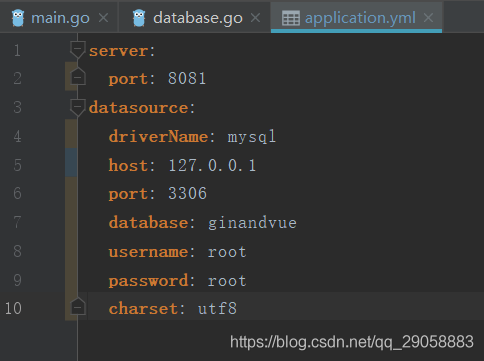Click fold end marker on line 2
The width and height of the screenshot is (484, 361).
click(x=78, y=77)
